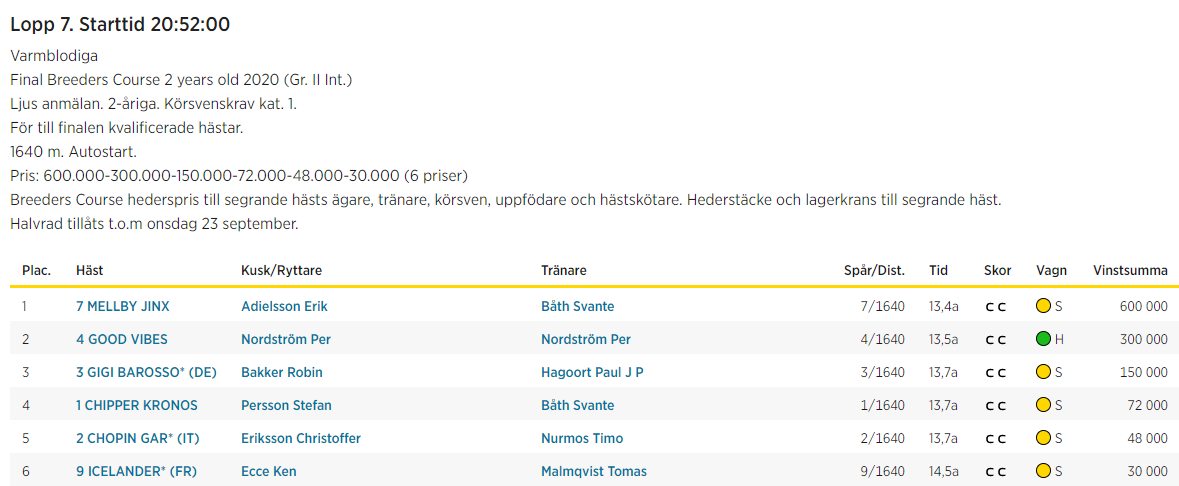Image resolution: width=1179 pixels, height=486 pixels.
Task: Click the shoe icons in Gigi Barosso row
Action: click(995, 373)
